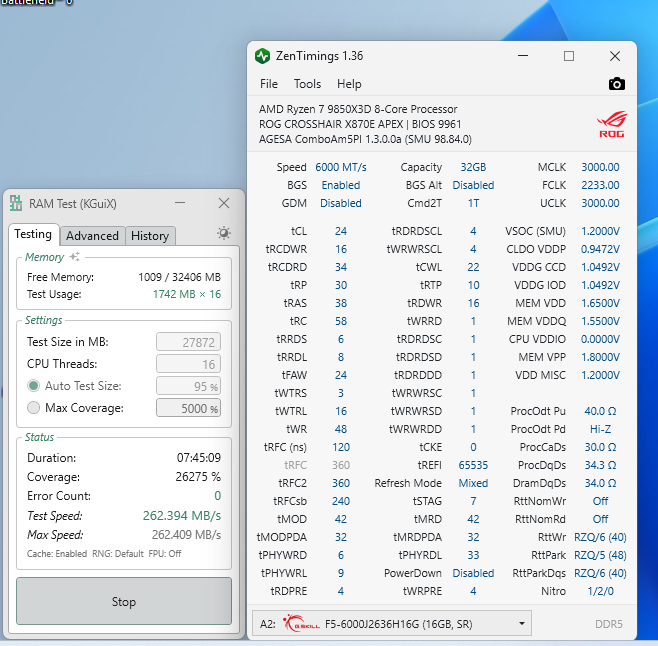658x646 pixels.
Task: Click the Free Memory 1009 / 32406 MB
Action: coord(179,277)
